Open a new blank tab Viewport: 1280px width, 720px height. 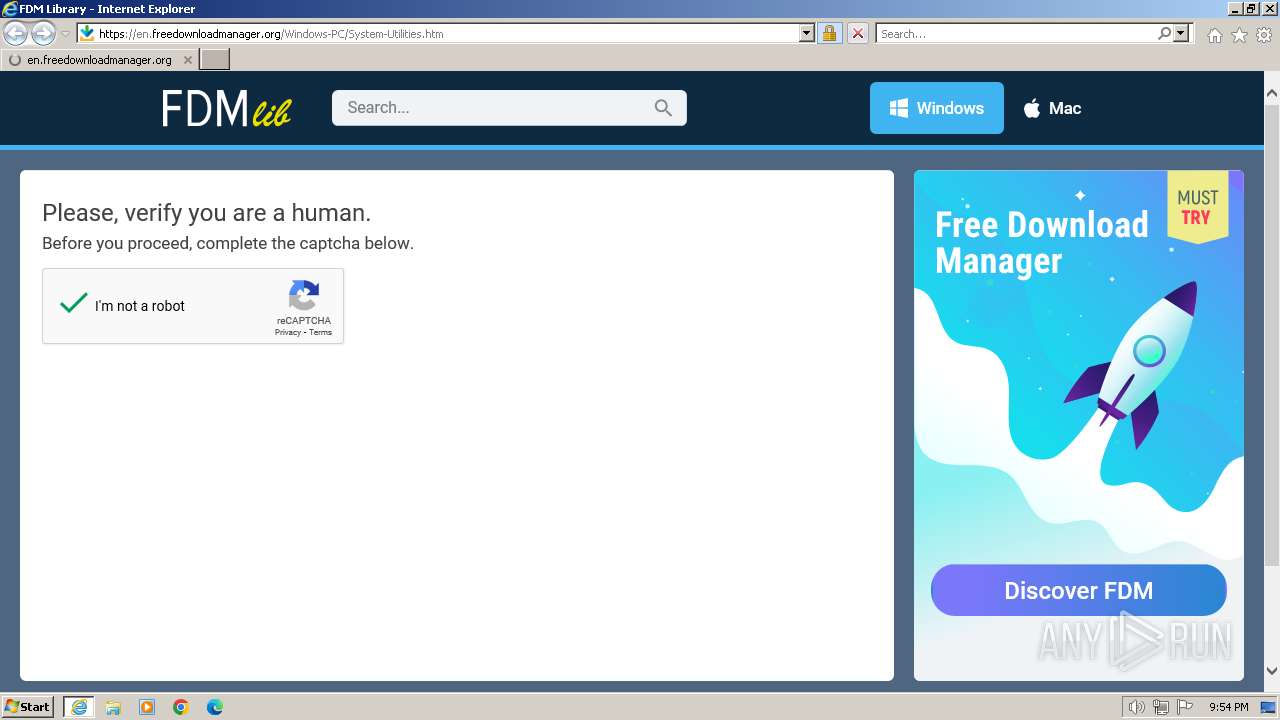pos(215,59)
